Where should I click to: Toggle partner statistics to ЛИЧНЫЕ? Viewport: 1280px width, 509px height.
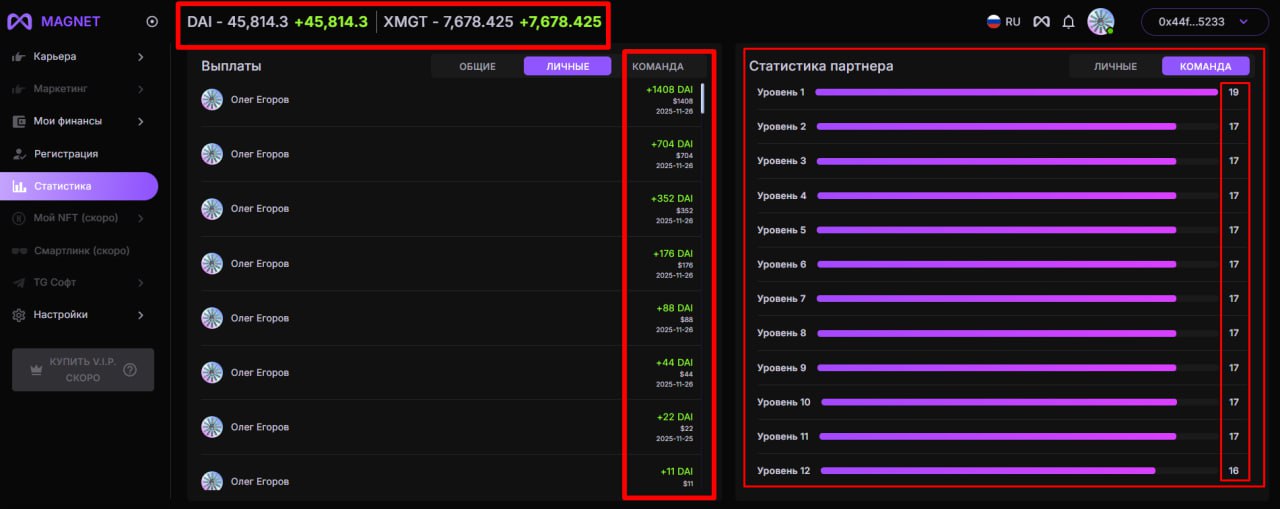click(x=1115, y=66)
